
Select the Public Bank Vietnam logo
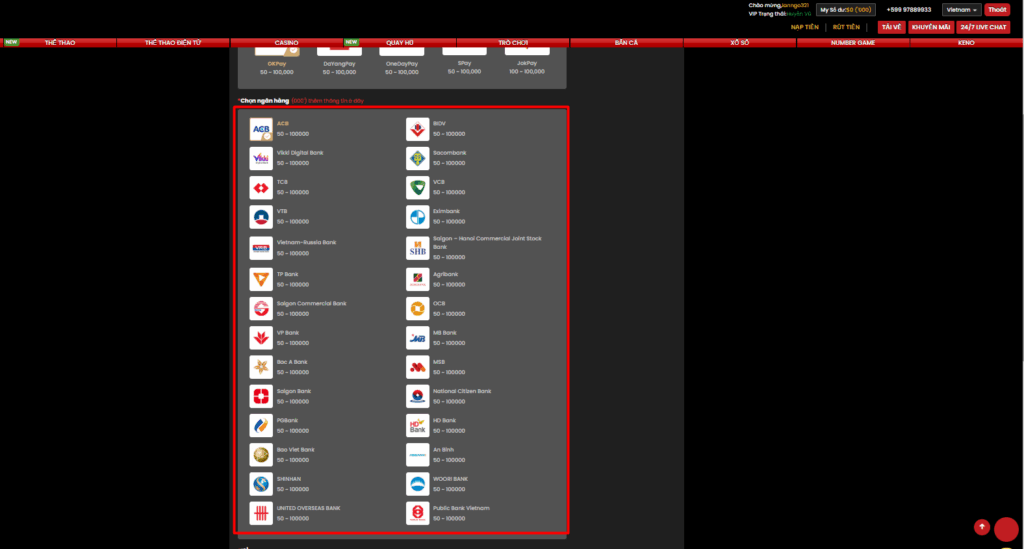417,513
